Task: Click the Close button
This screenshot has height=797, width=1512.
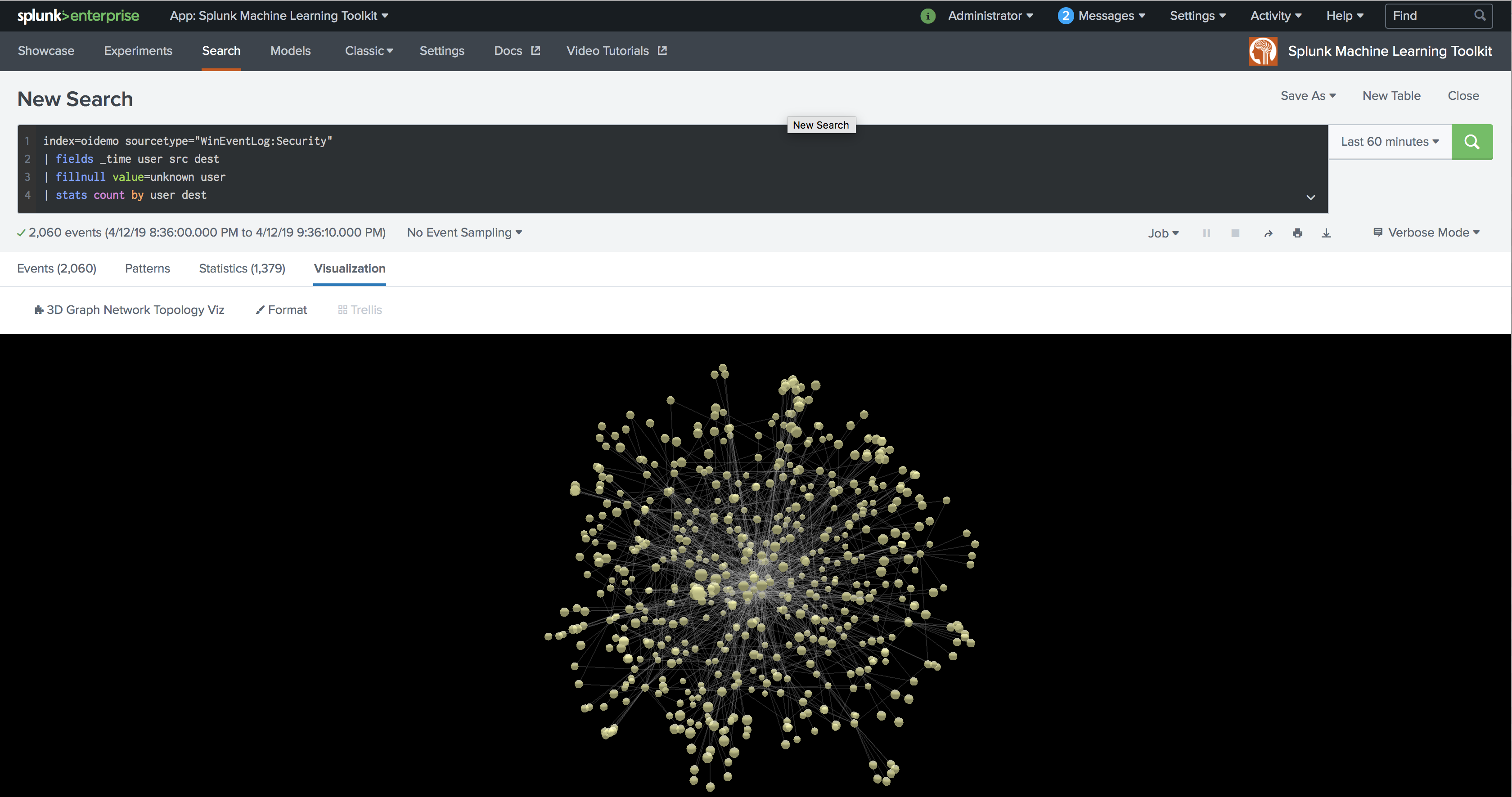Action: [x=1462, y=96]
